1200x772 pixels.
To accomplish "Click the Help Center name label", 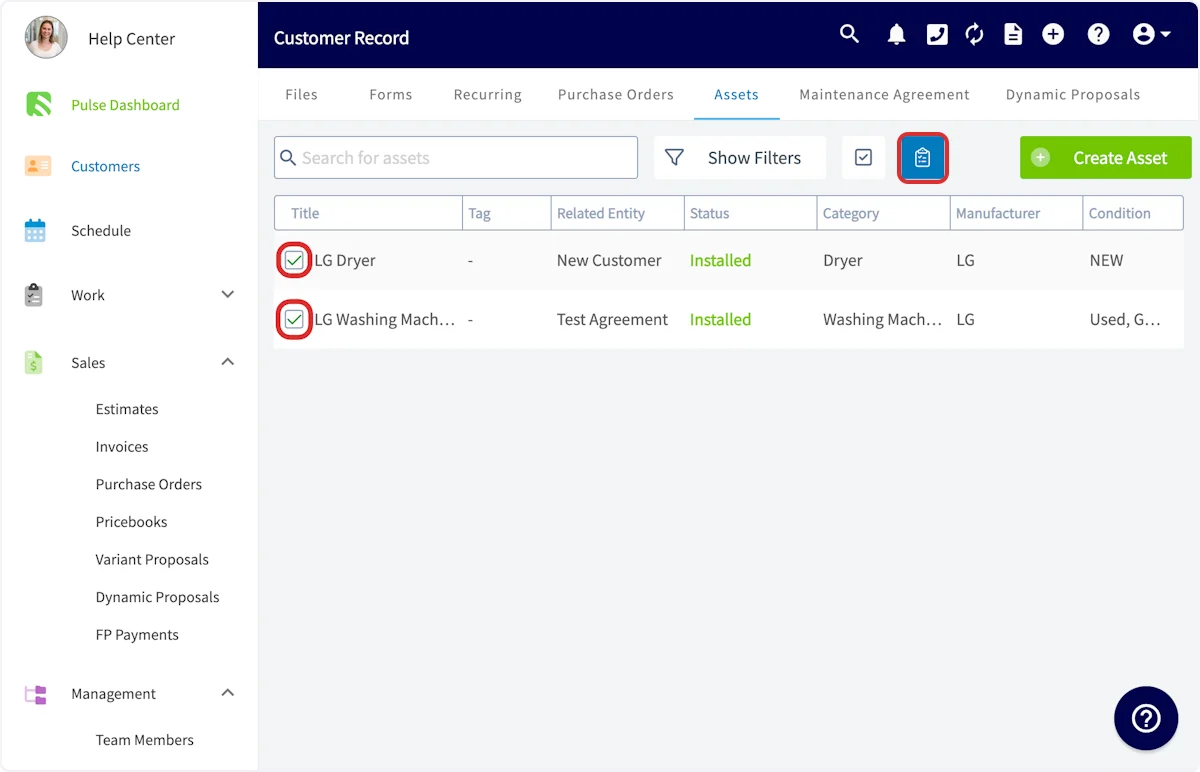I will point(131,39).
